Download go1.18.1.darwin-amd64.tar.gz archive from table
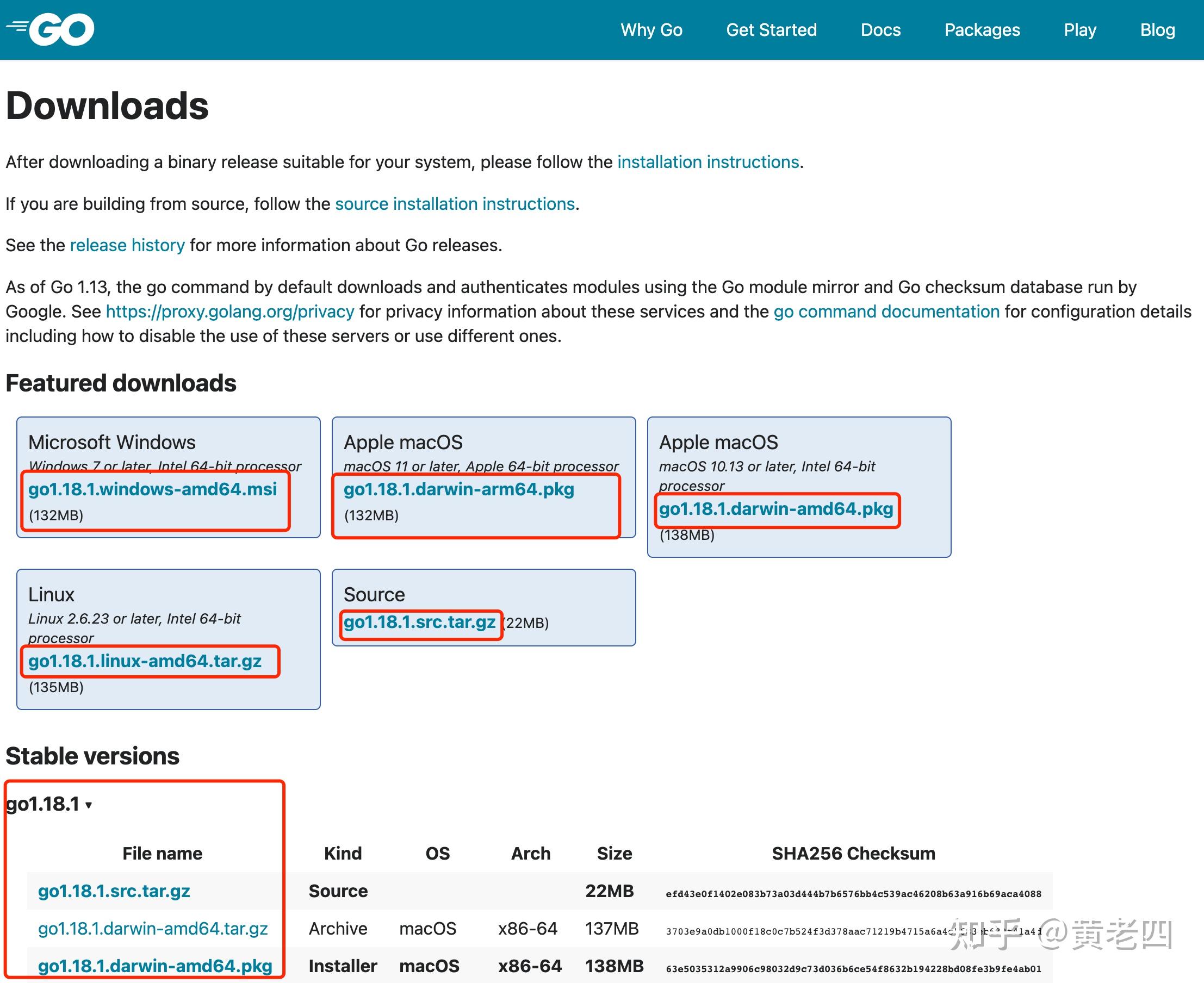 click(x=153, y=929)
